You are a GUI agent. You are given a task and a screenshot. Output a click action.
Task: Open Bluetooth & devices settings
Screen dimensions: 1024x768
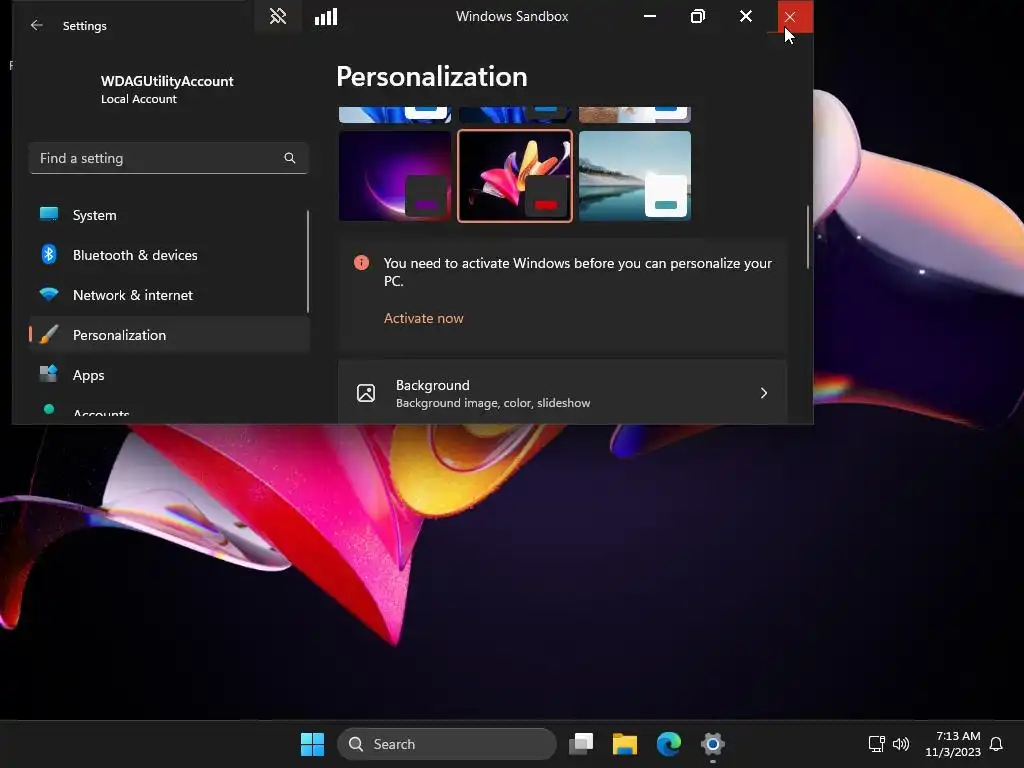(168, 255)
